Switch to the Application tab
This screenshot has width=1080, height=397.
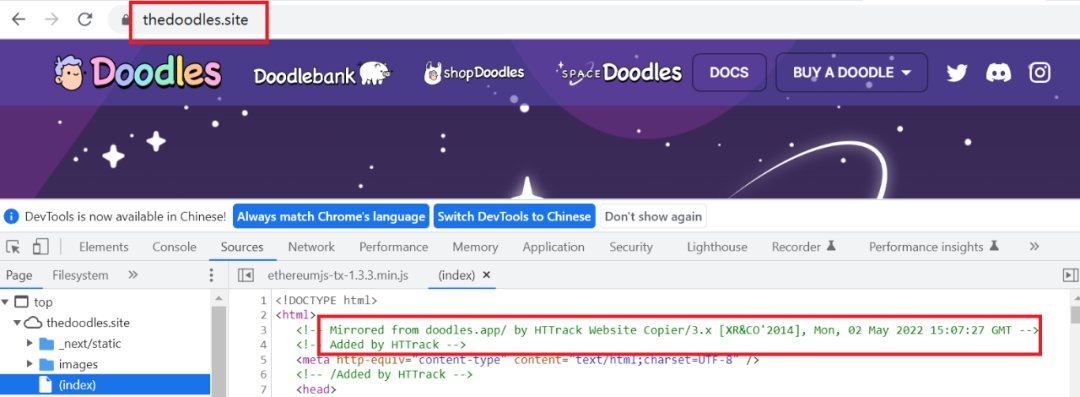553,247
